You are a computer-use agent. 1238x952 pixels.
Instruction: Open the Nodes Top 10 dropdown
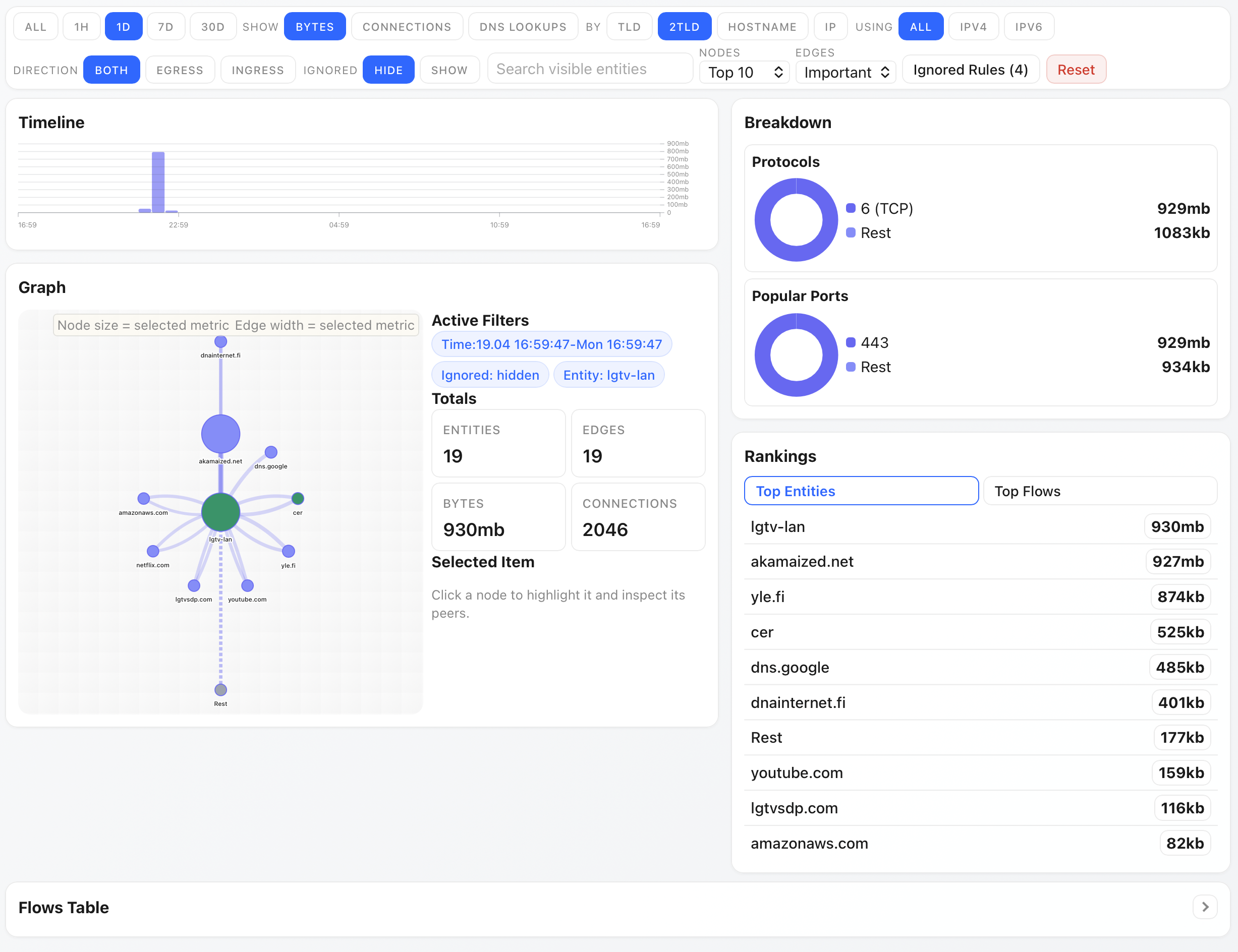click(744, 73)
